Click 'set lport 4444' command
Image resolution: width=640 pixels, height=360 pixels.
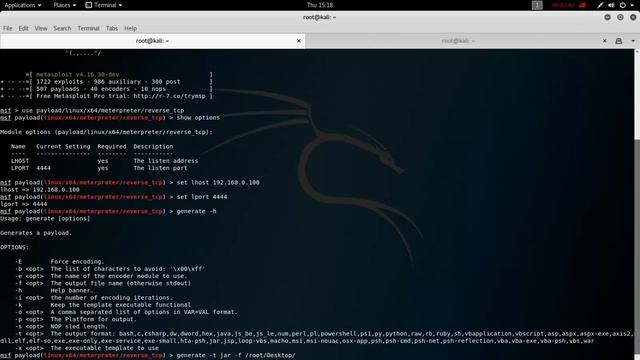[202, 197]
